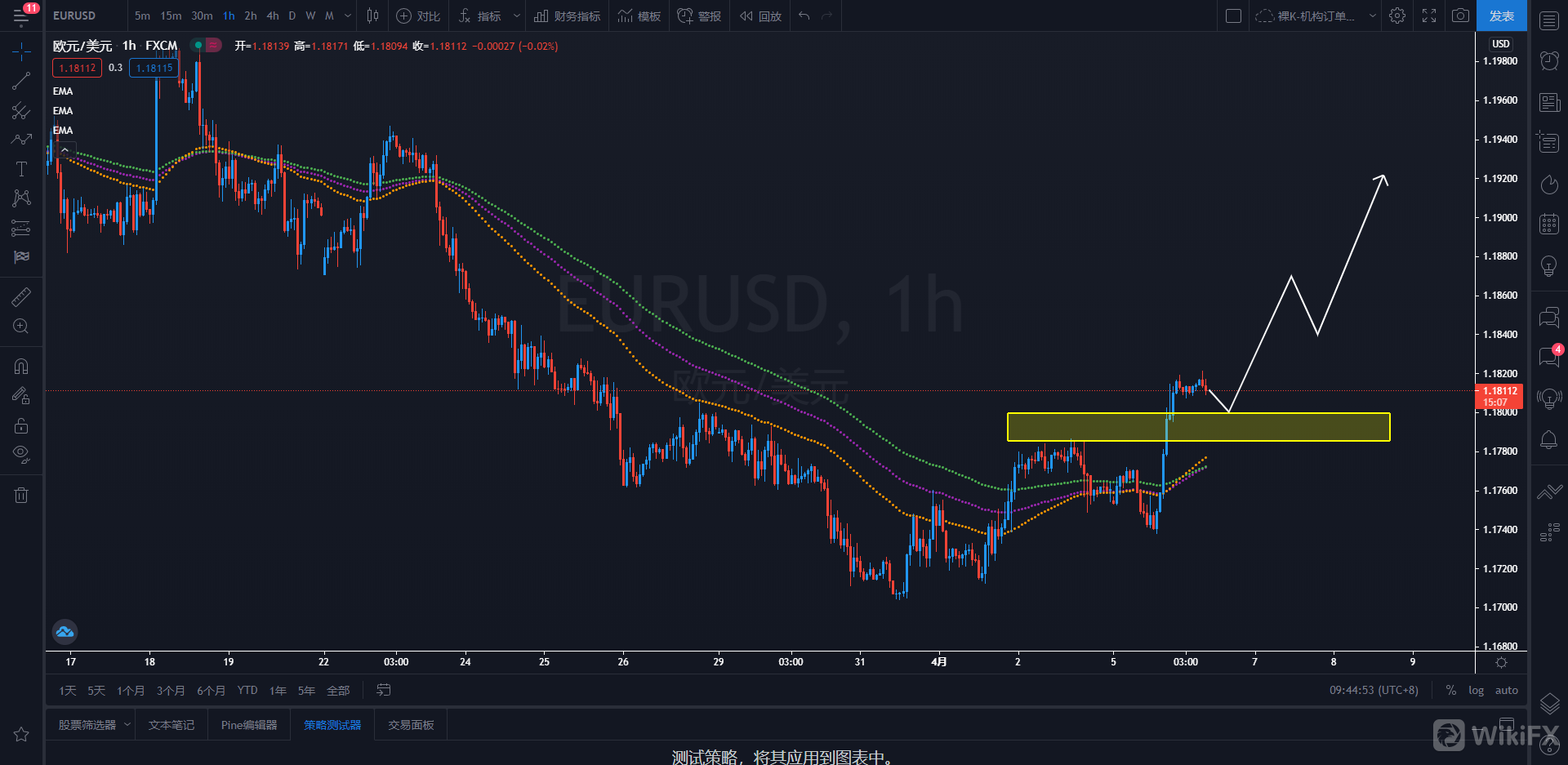The width and height of the screenshot is (1568, 765).
Task: Open the 交易面板 trading panel tab
Action: coord(411,725)
